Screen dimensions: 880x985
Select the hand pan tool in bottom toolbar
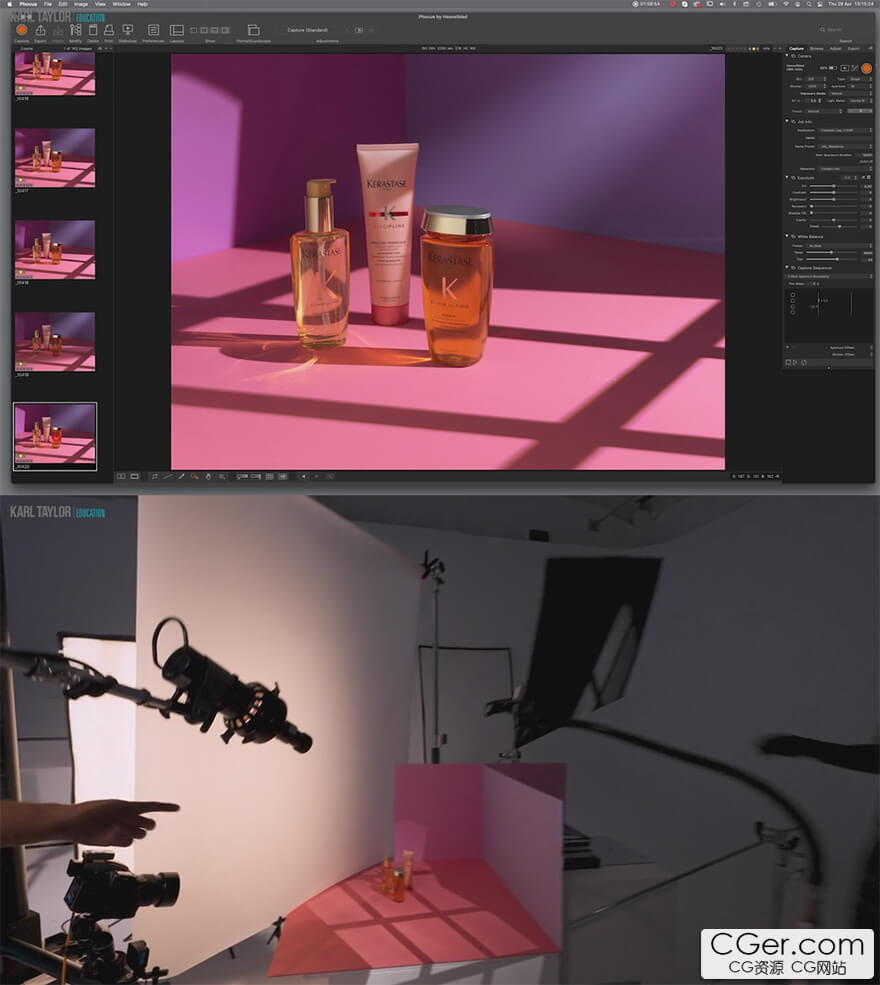(209, 477)
